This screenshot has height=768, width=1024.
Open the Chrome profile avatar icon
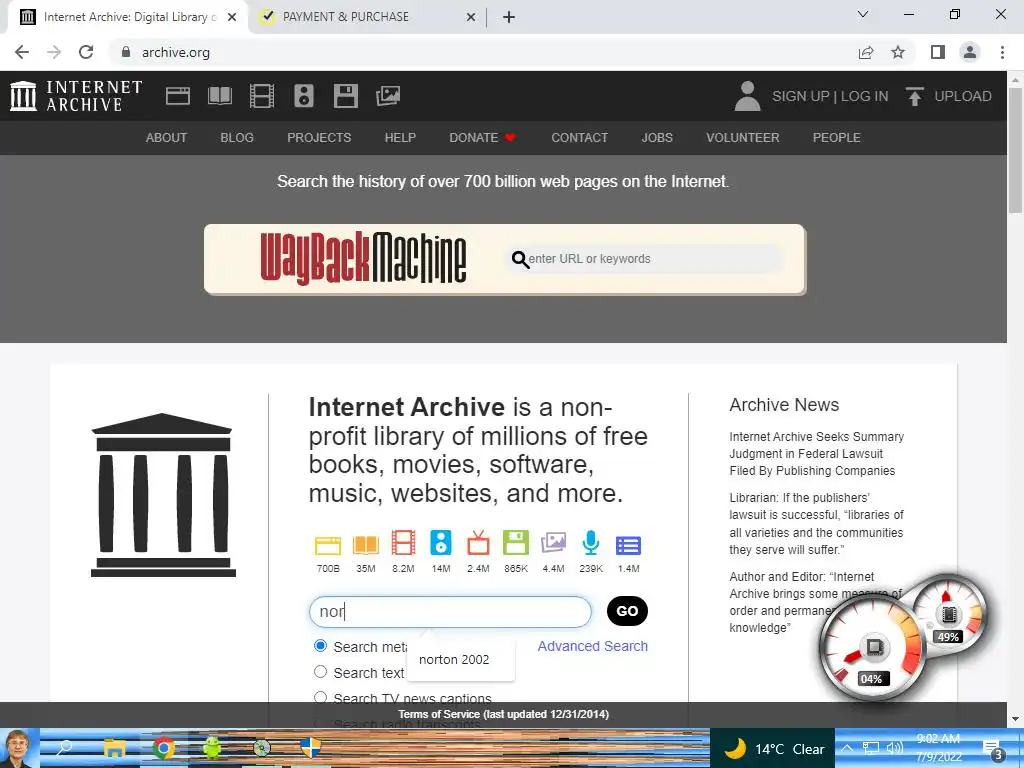click(970, 52)
